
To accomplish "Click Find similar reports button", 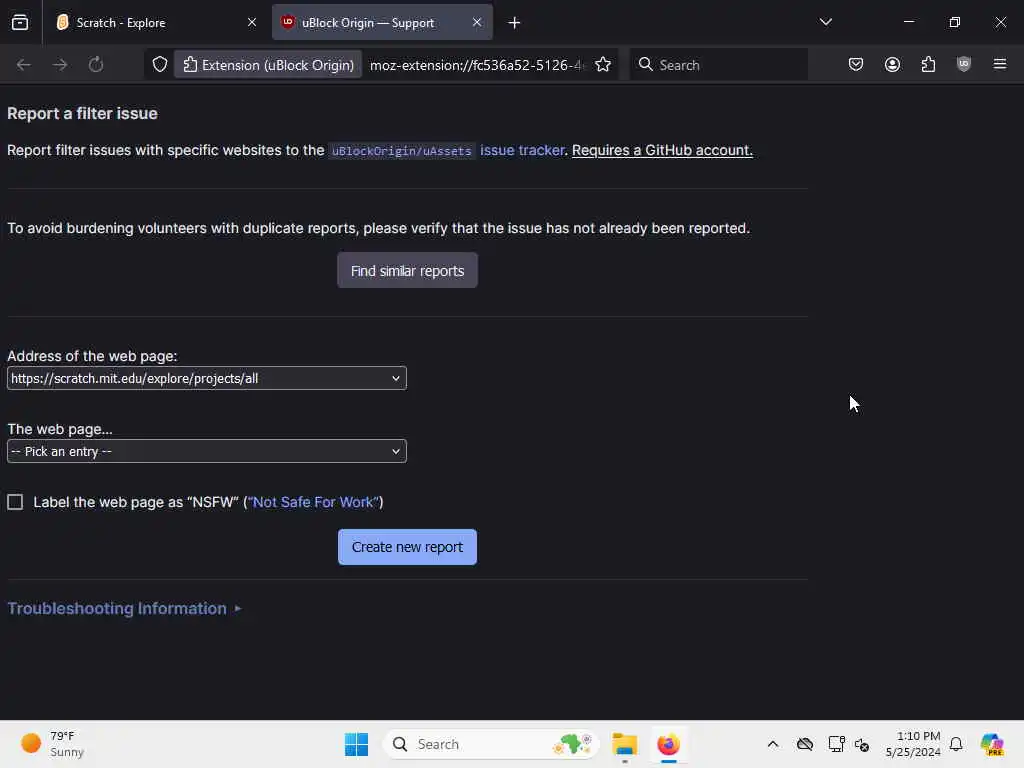I will point(408,270).
